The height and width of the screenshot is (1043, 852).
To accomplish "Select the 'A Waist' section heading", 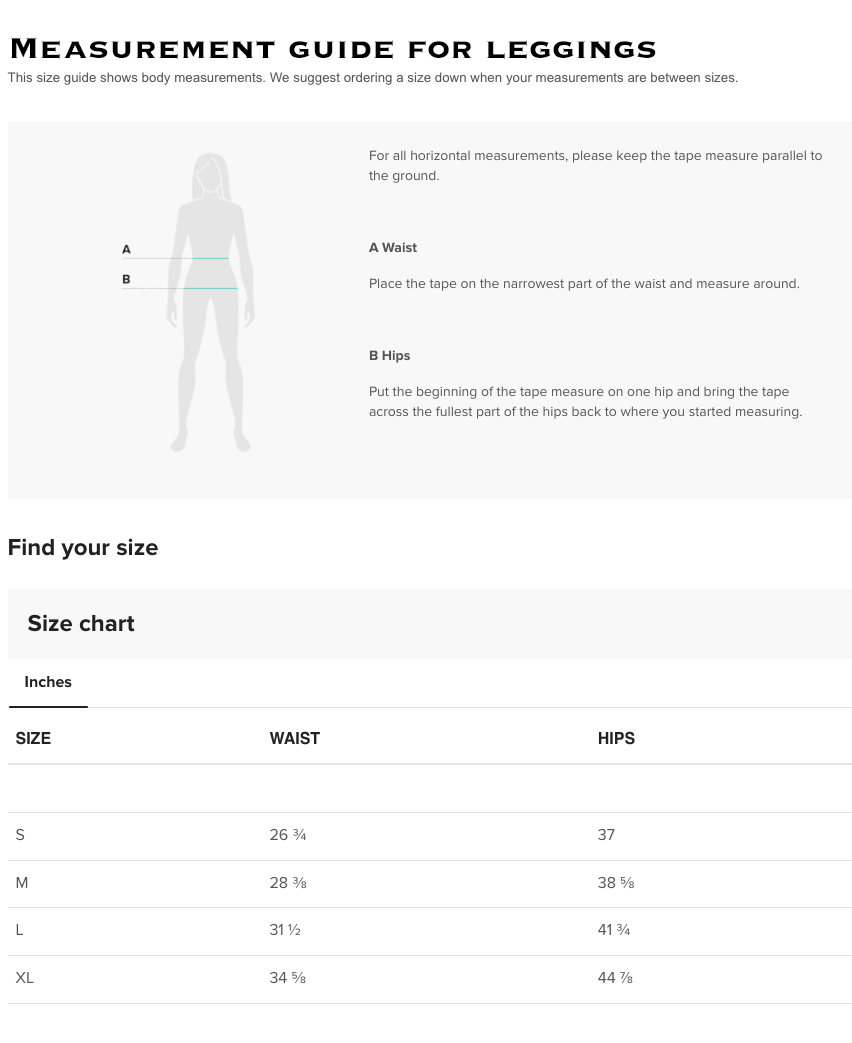I will point(393,247).
